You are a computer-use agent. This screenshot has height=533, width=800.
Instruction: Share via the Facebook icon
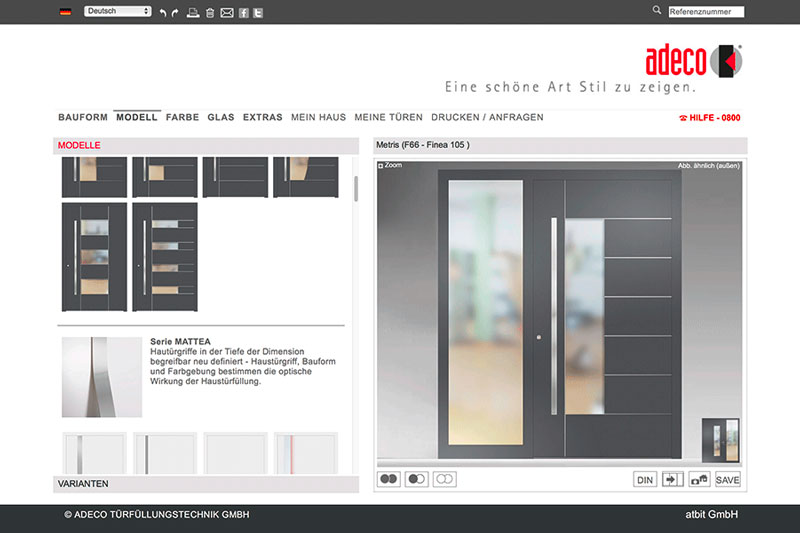(243, 12)
